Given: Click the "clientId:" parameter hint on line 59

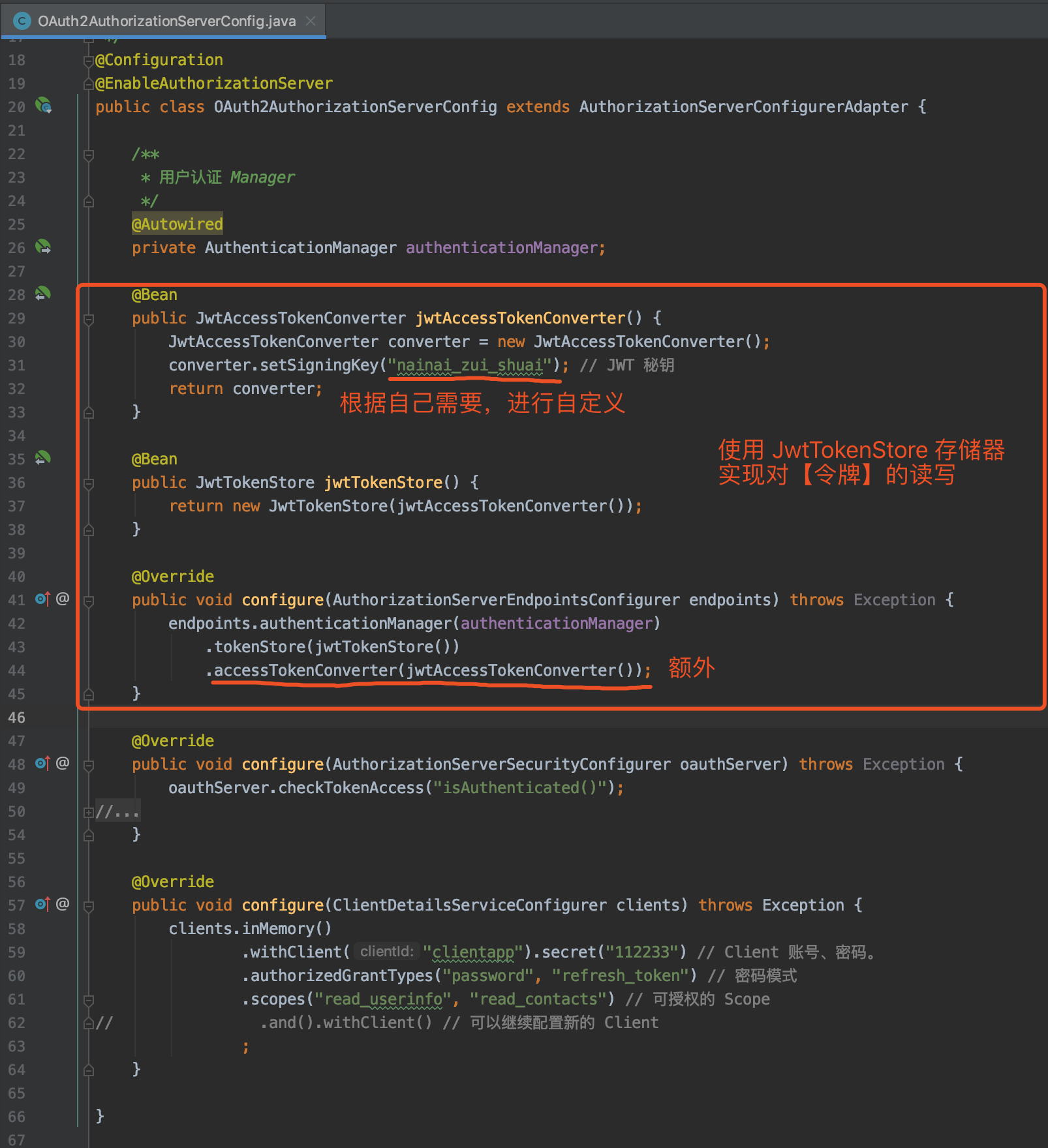Looking at the screenshot, I should (386, 952).
